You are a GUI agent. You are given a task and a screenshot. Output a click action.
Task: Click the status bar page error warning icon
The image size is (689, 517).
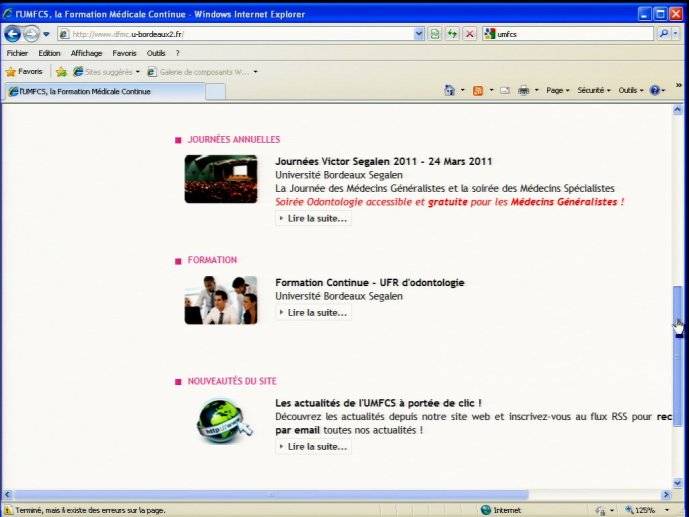(8, 510)
